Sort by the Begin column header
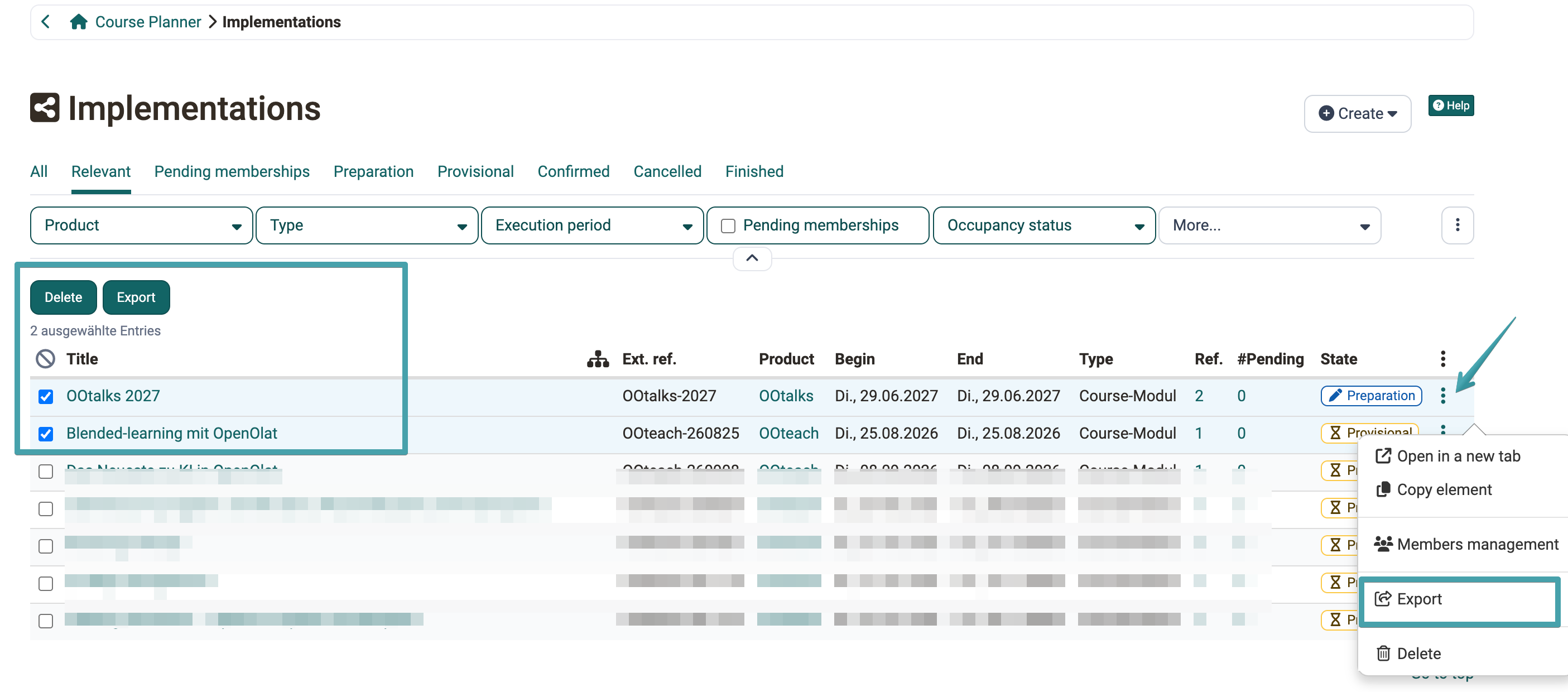Screen dimensions: 1568x692 click(x=855, y=359)
